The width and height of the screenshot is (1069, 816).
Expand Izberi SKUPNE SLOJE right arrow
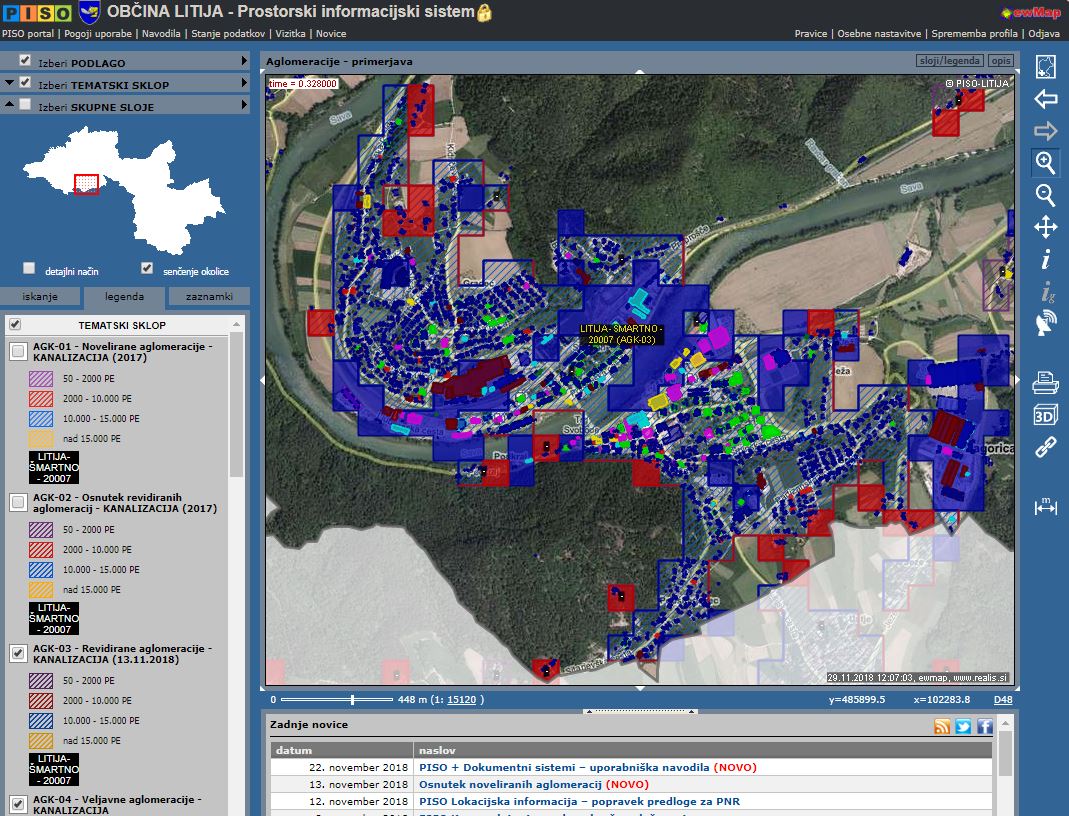pos(243,106)
